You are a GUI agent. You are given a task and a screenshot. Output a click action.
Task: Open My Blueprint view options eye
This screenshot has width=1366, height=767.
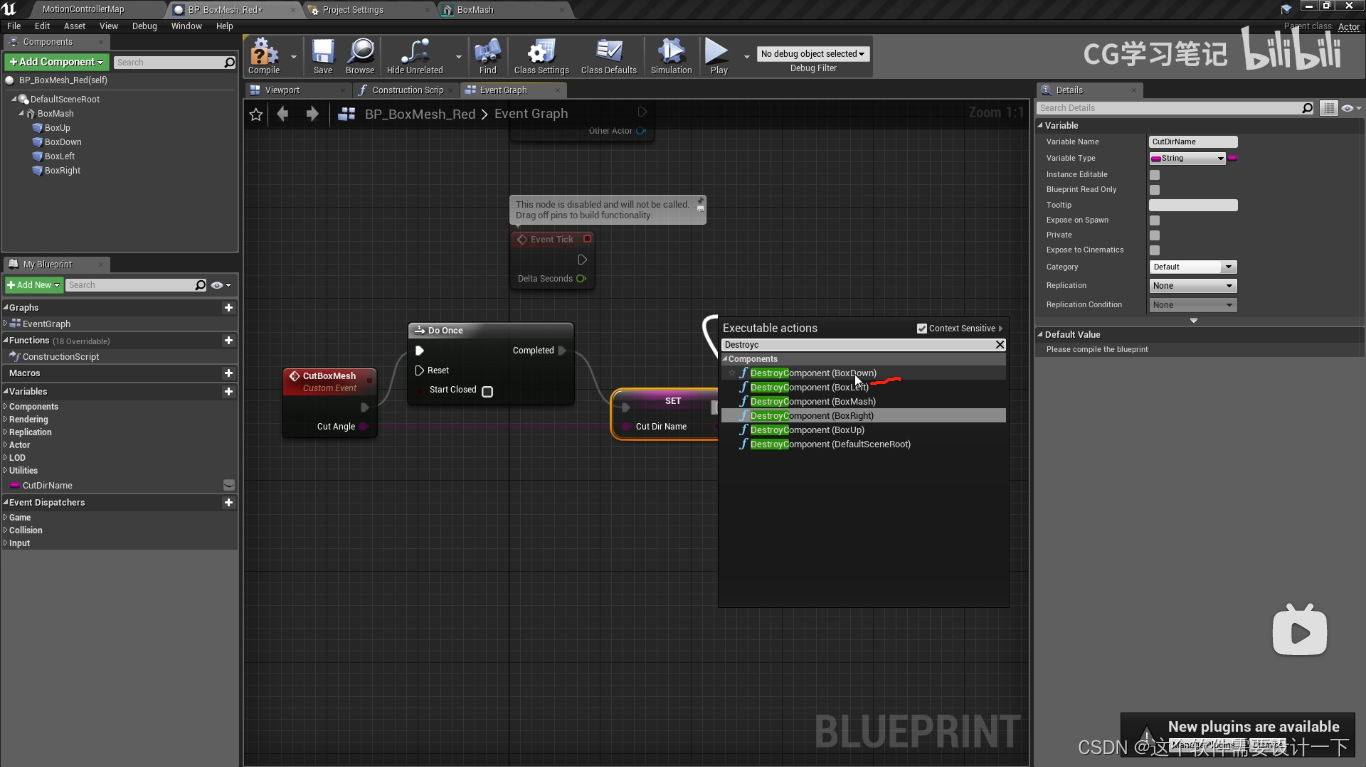pyautogui.click(x=220, y=285)
